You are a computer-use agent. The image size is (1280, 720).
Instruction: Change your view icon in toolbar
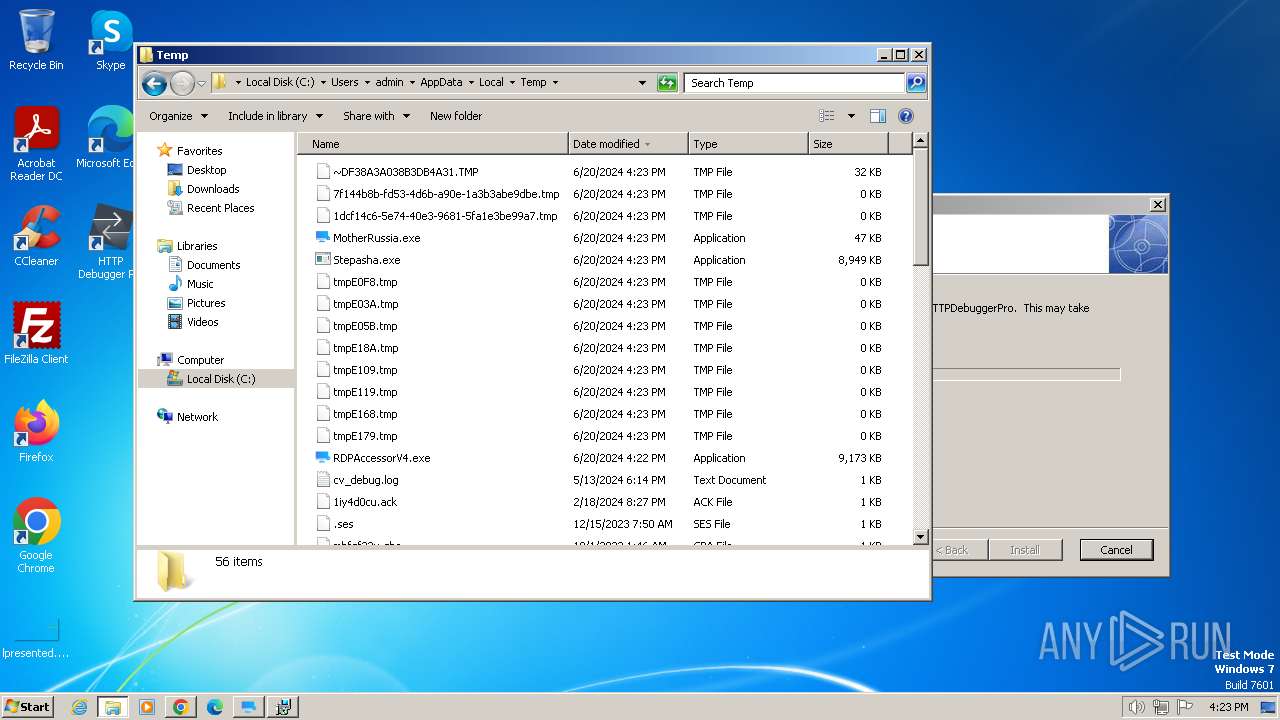pyautogui.click(x=826, y=116)
